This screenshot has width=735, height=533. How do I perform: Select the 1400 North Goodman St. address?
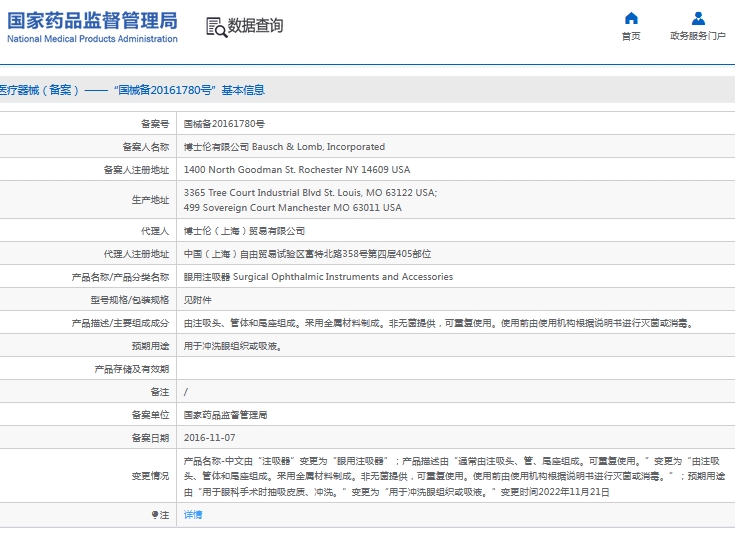tap(297, 170)
